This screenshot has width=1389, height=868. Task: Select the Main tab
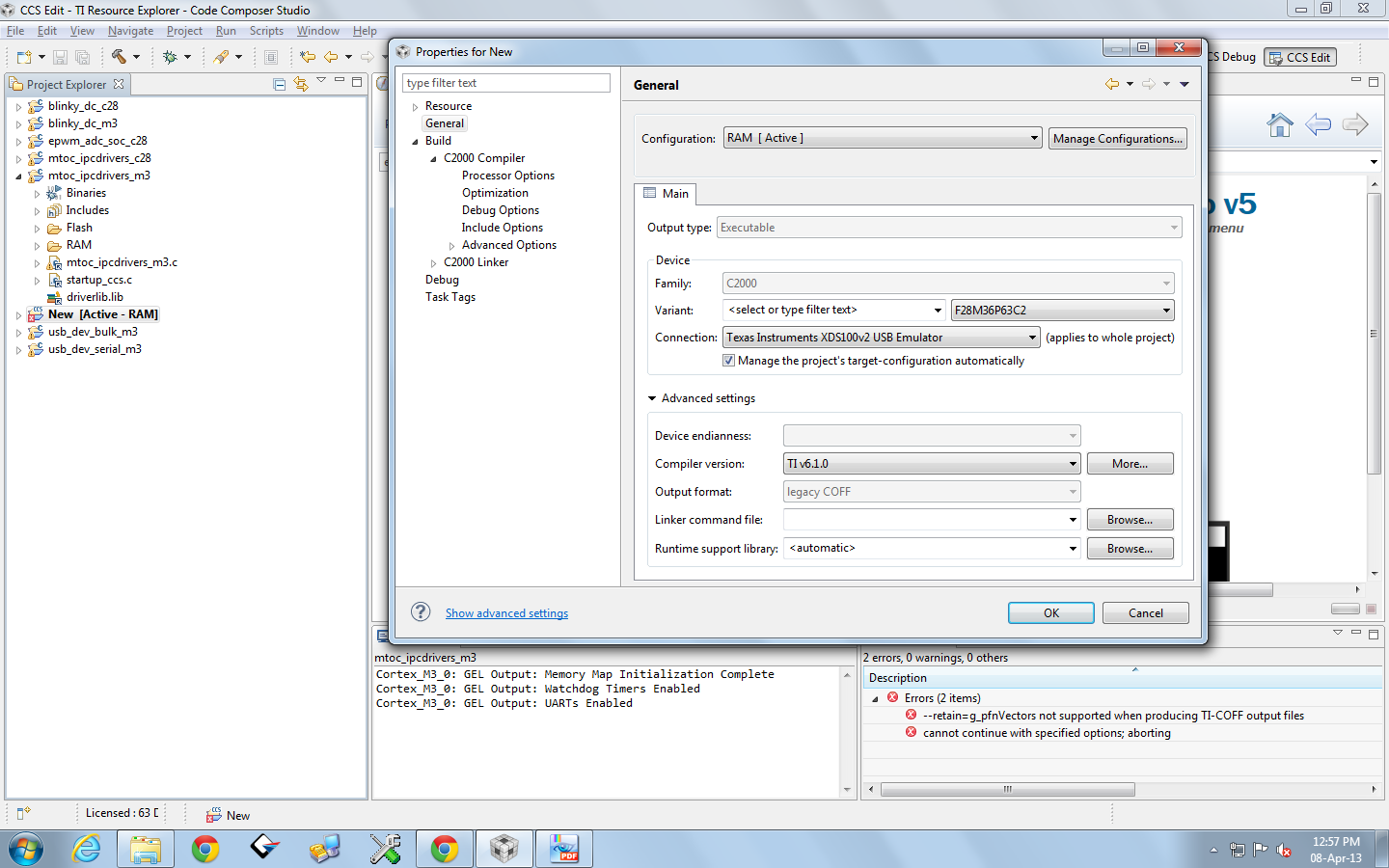pyautogui.click(x=666, y=193)
